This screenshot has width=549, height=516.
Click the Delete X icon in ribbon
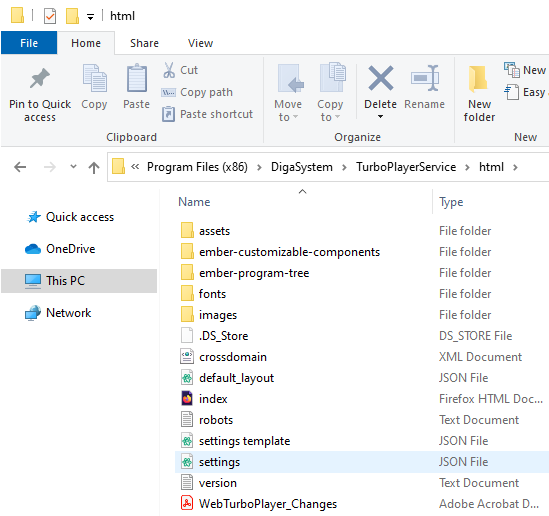(x=381, y=78)
